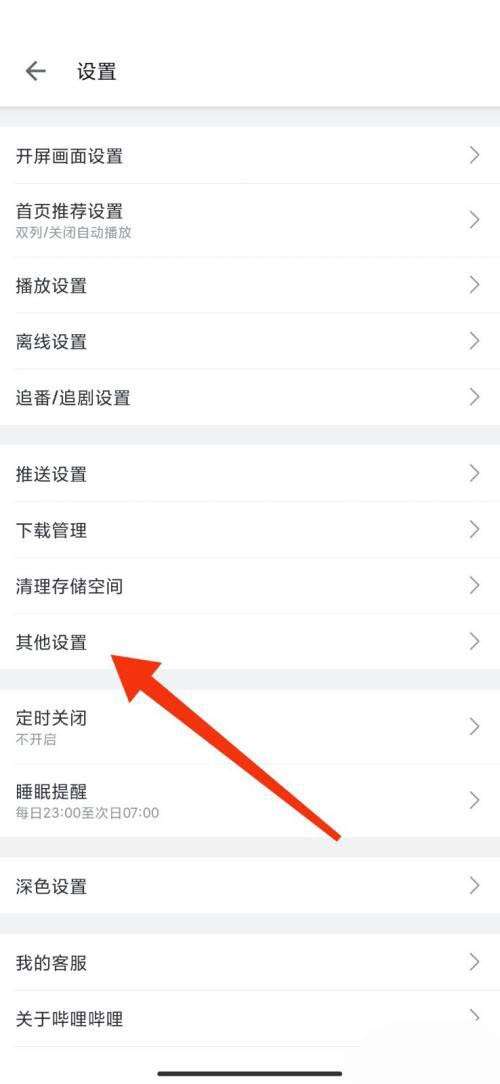Tap the chevron beside 播放设置
The width and height of the screenshot is (500, 1084).
[474, 284]
